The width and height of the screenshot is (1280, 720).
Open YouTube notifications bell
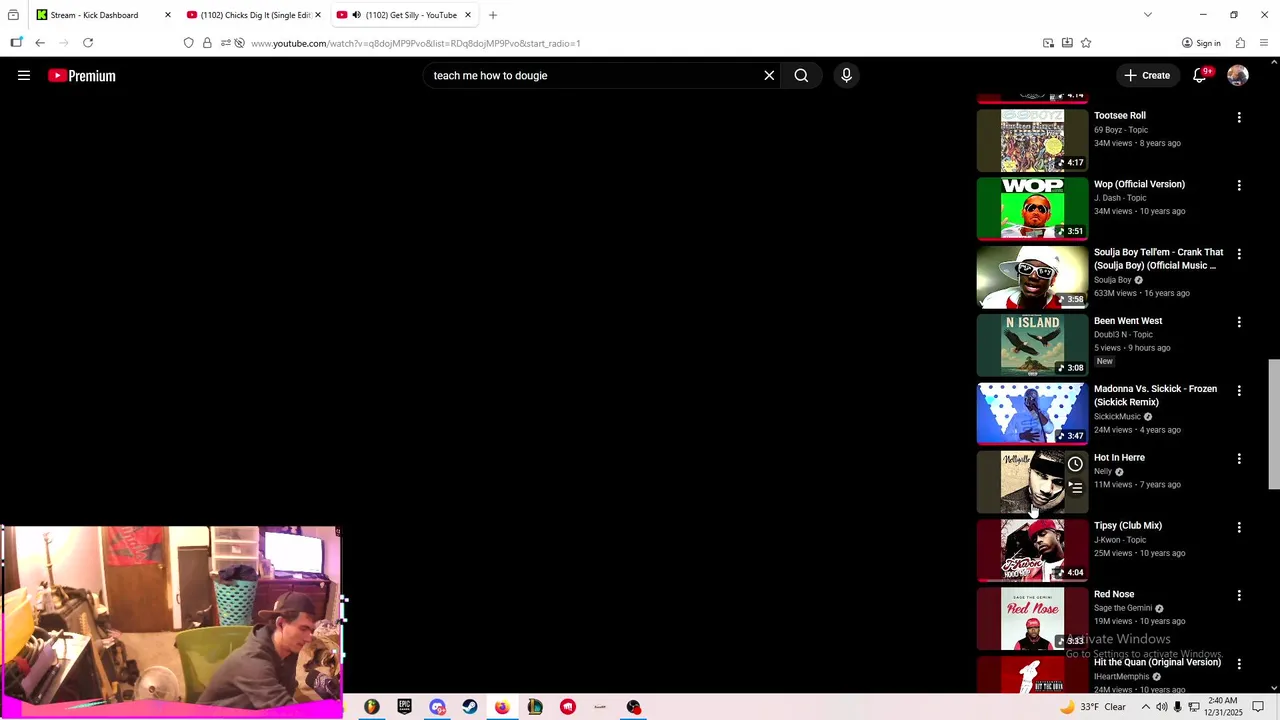(1200, 75)
